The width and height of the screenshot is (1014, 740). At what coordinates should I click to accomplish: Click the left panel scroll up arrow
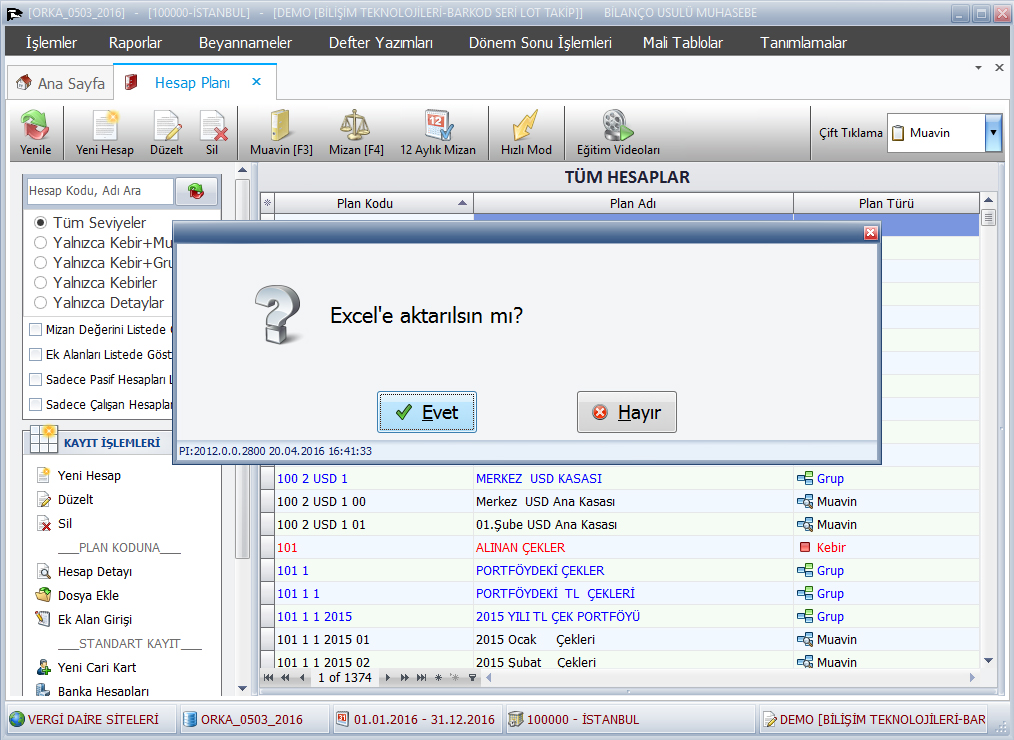[243, 170]
